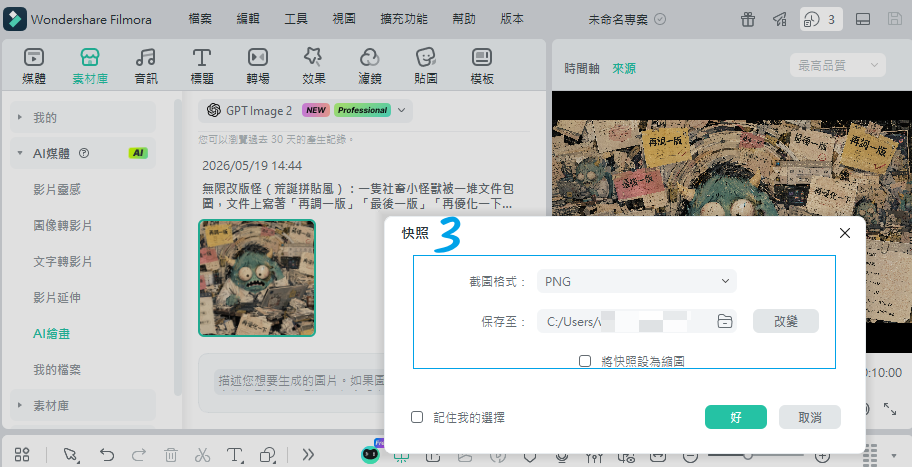Open the 模板 templates panel icon
This screenshot has width=912, height=467.
click(x=482, y=57)
